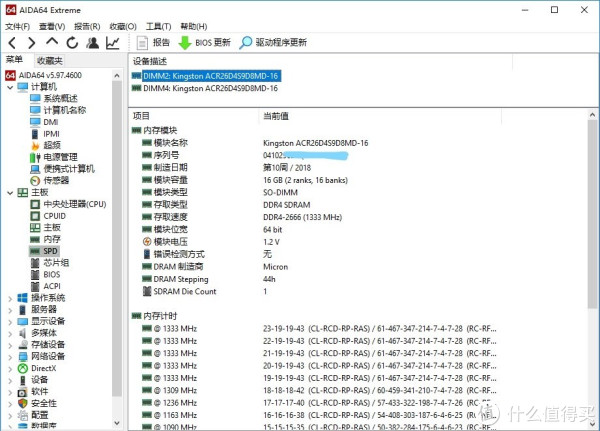This screenshot has height=431, width=600.
Task: Click BIOS 更新 update button
Action: [x=204, y=43]
